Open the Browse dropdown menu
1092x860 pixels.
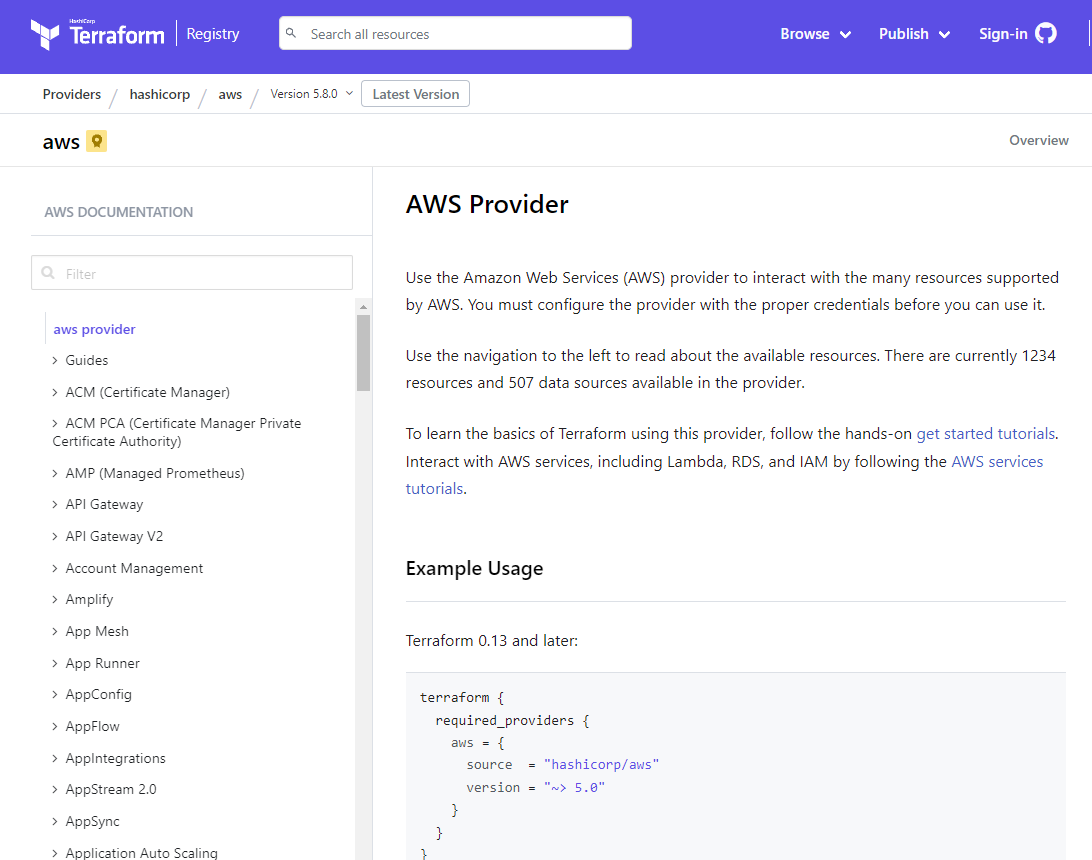816,34
